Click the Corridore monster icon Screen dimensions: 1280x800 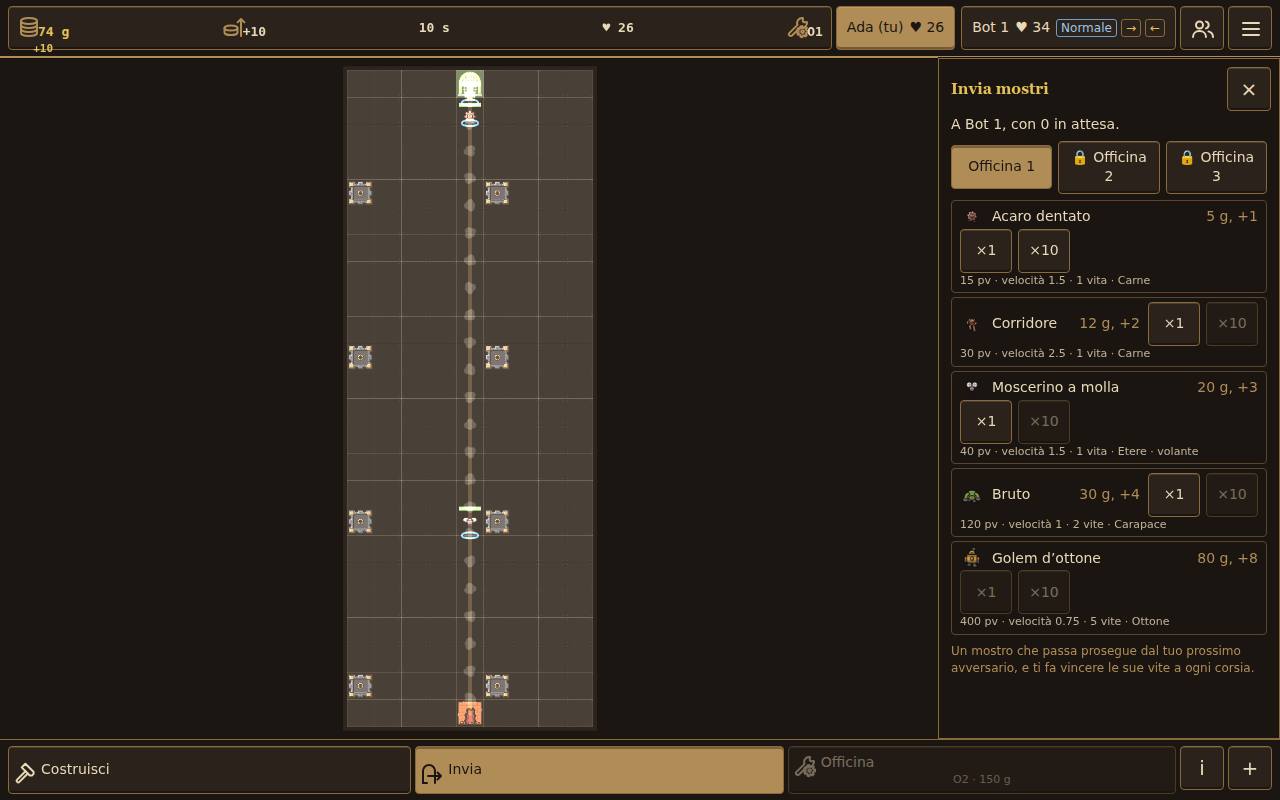[x=971, y=324]
